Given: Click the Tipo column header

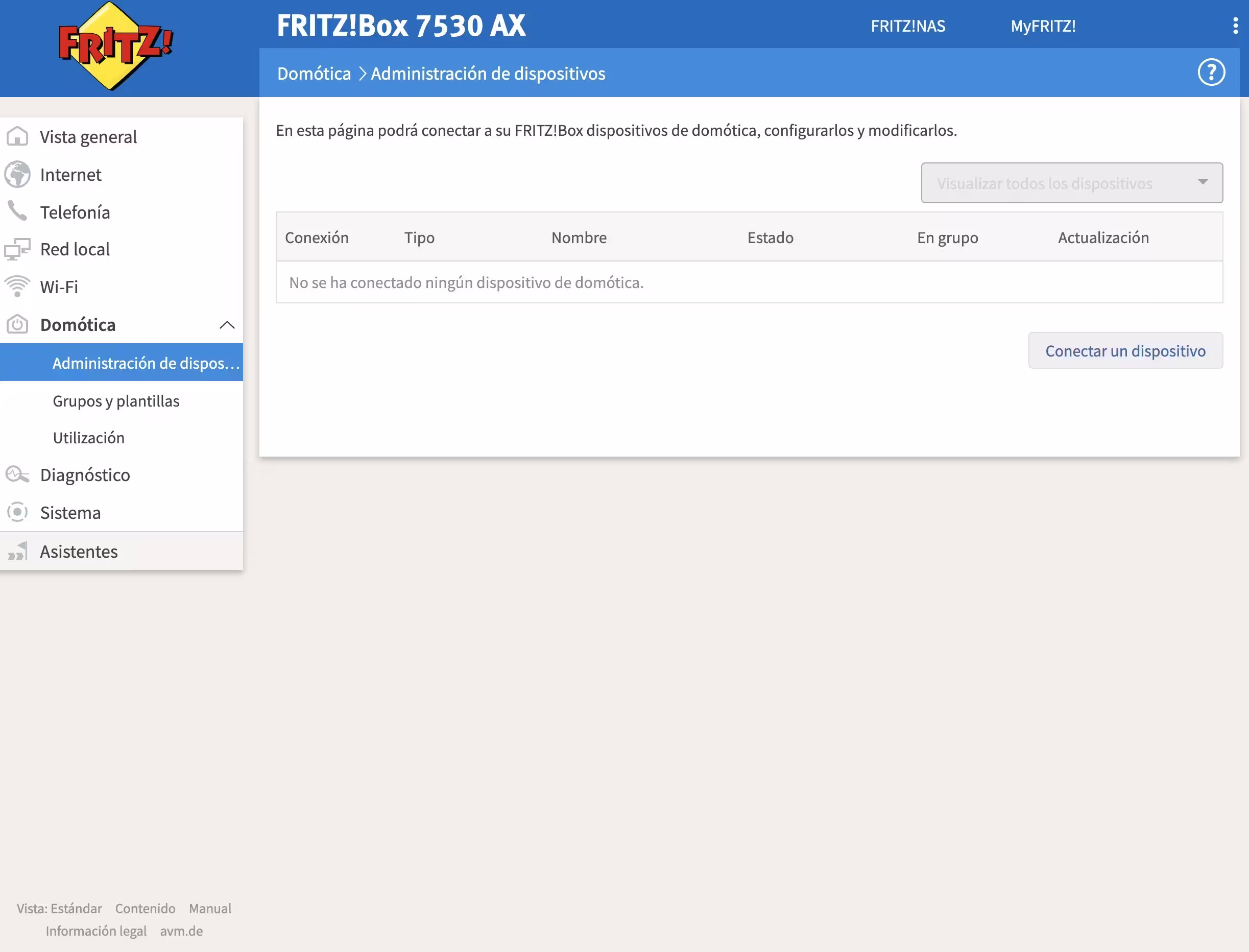Looking at the screenshot, I should point(420,237).
